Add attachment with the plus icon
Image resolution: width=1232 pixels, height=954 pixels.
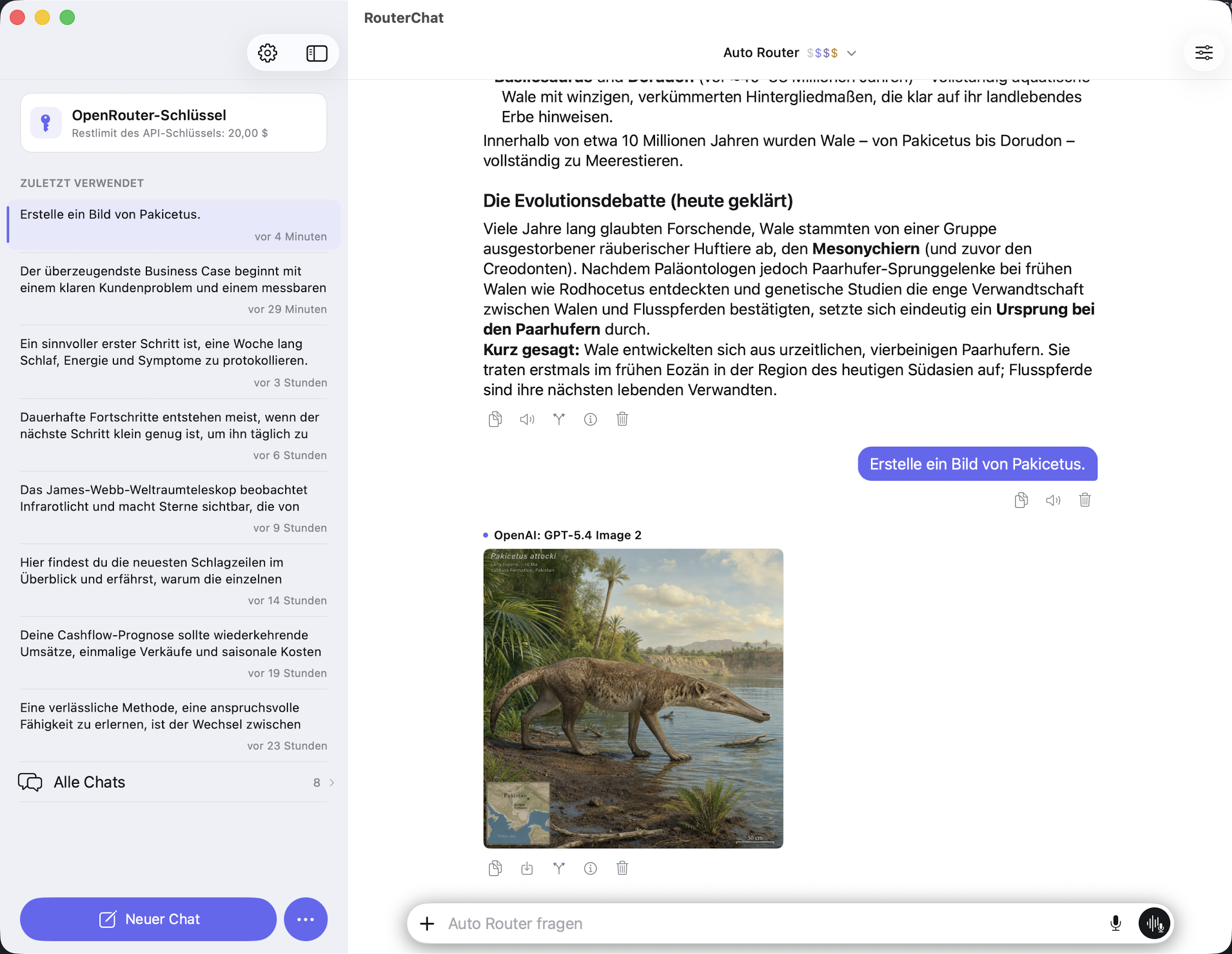(x=427, y=924)
